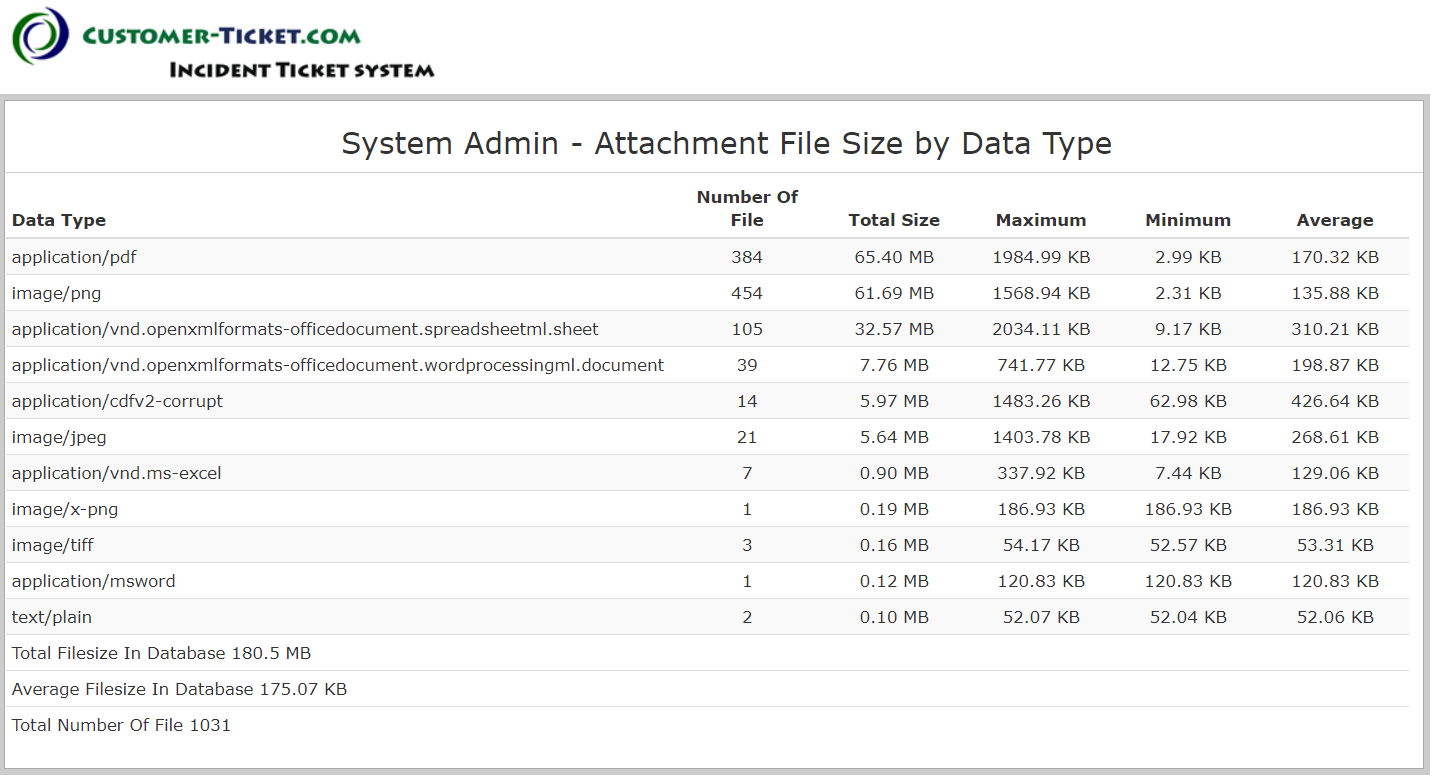The width and height of the screenshot is (1435, 779).
Task: Click average value 426.64 KB
Action: (1335, 401)
